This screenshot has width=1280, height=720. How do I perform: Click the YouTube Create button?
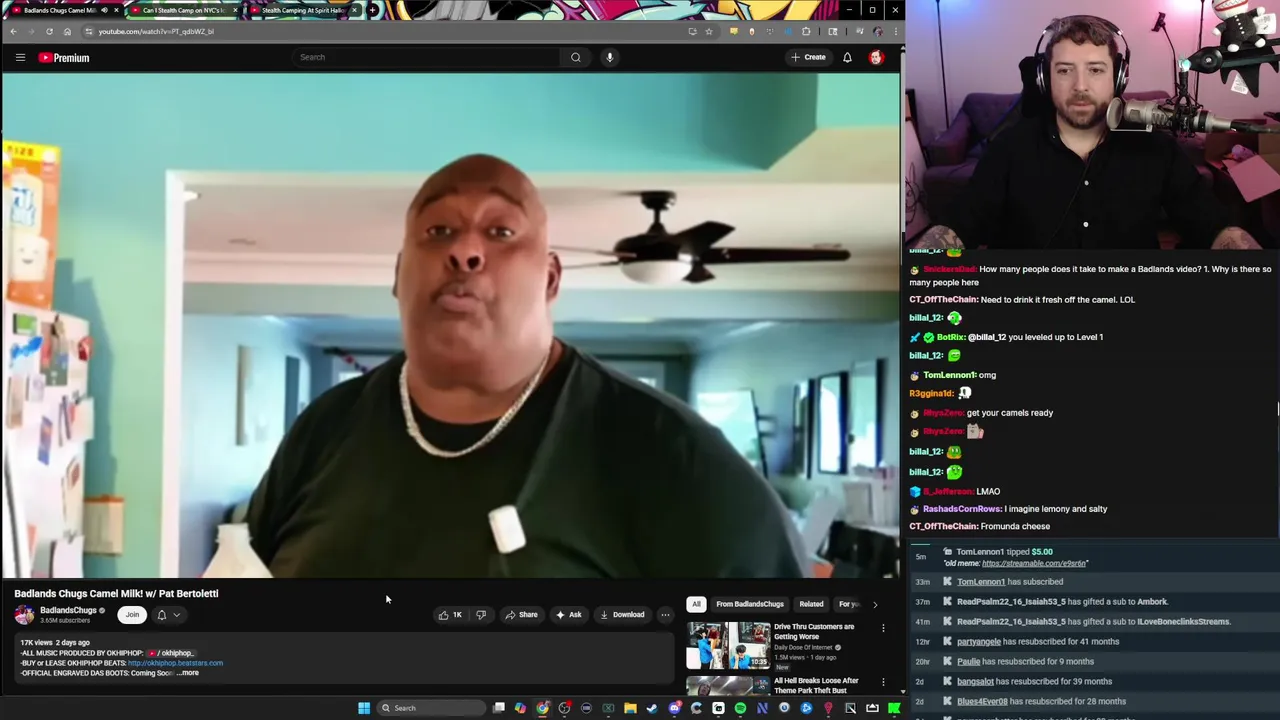809,57
